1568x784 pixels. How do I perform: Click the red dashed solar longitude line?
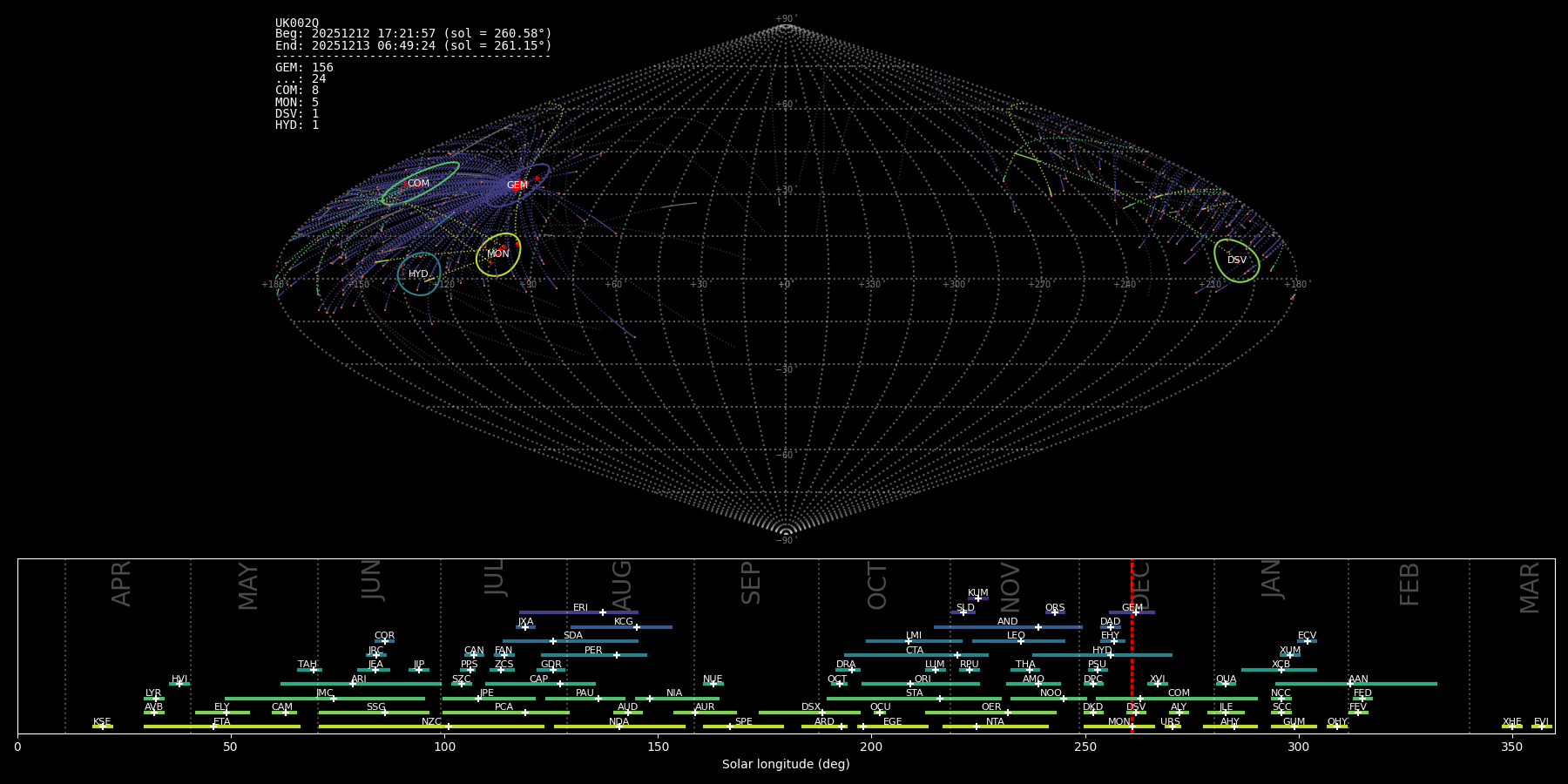pyautogui.click(x=1132, y=662)
